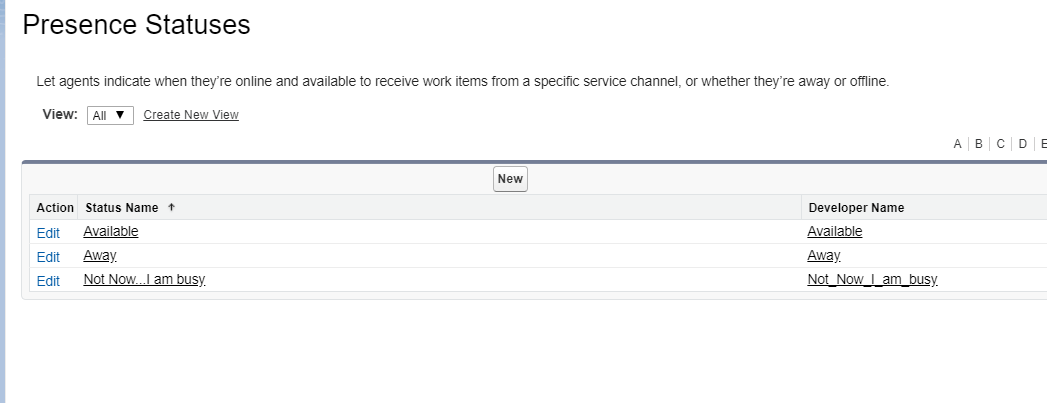Filter list by letter B
The height and width of the screenshot is (403, 1047).
979,144
